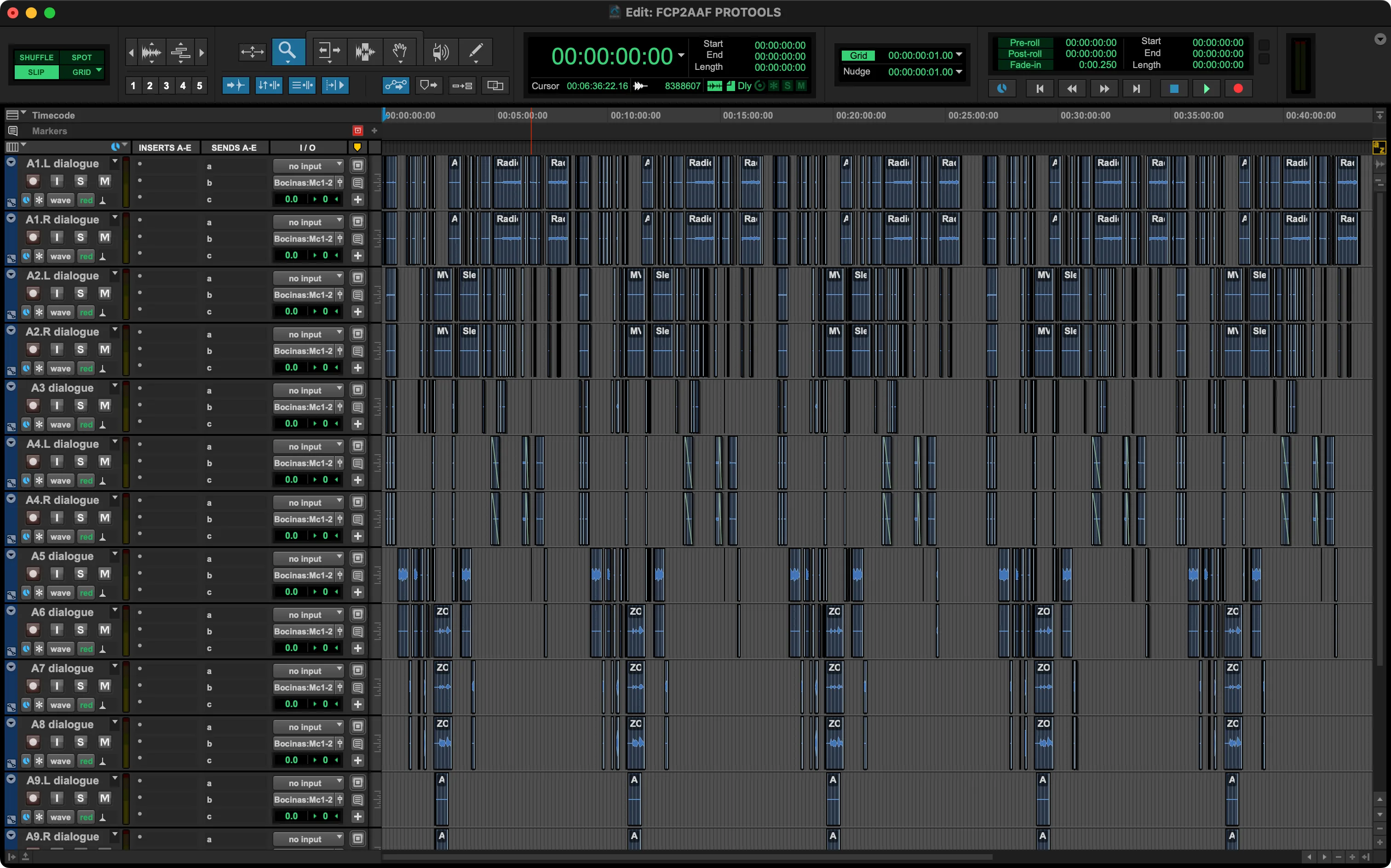Expand the top-right toolbar options menu
The image size is (1391, 868).
[1380, 39]
